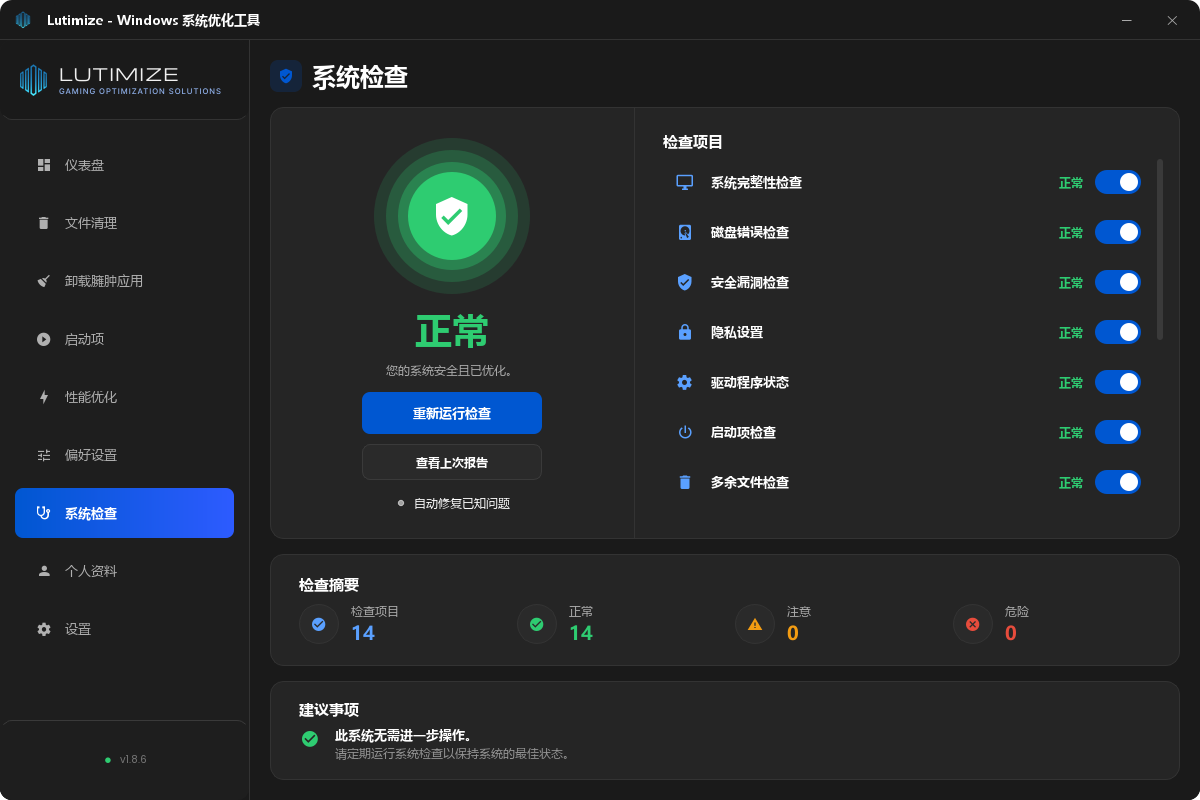1200x800 pixels.
Task: Open the 性能优化 page
Action: click(124, 397)
